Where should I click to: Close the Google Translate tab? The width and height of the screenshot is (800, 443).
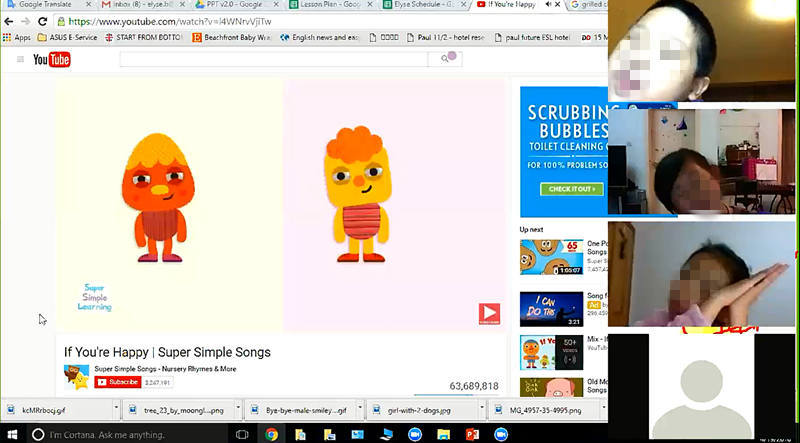coord(88,5)
